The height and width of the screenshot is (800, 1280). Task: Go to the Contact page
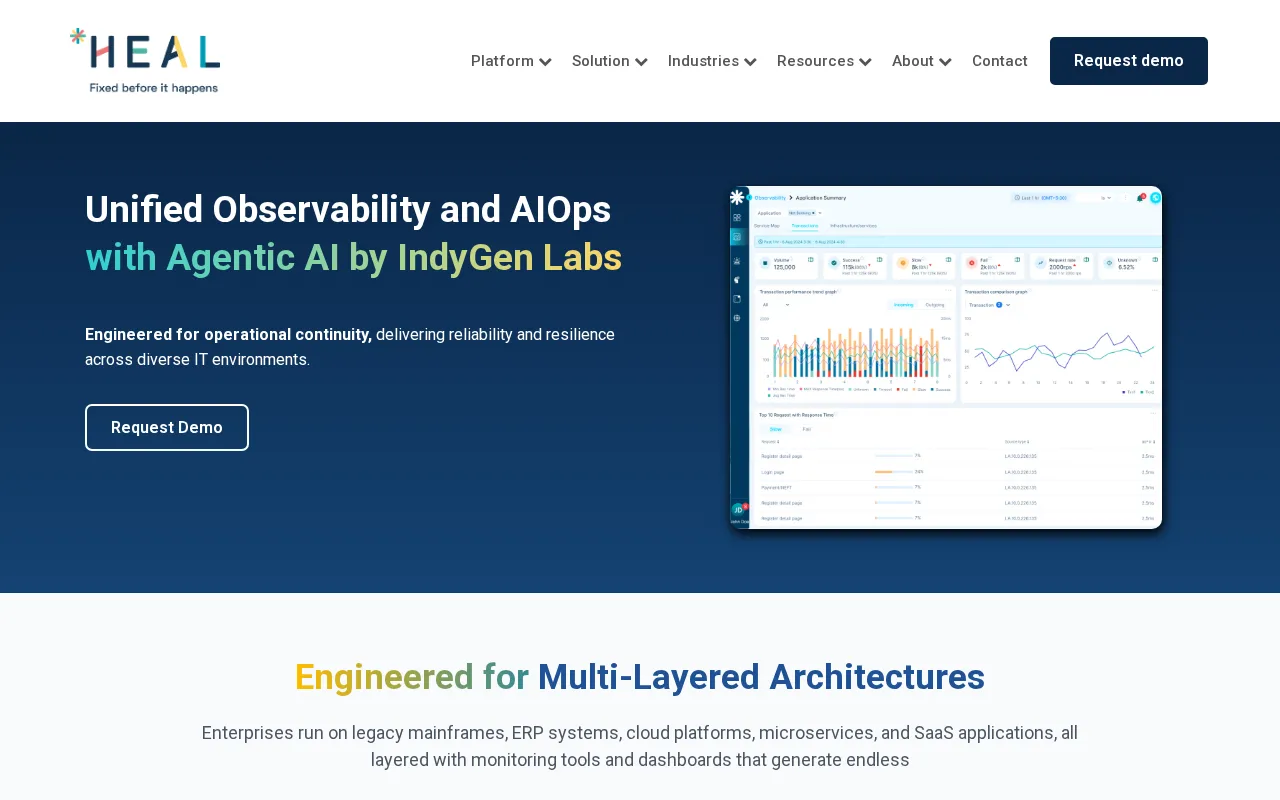[1000, 61]
